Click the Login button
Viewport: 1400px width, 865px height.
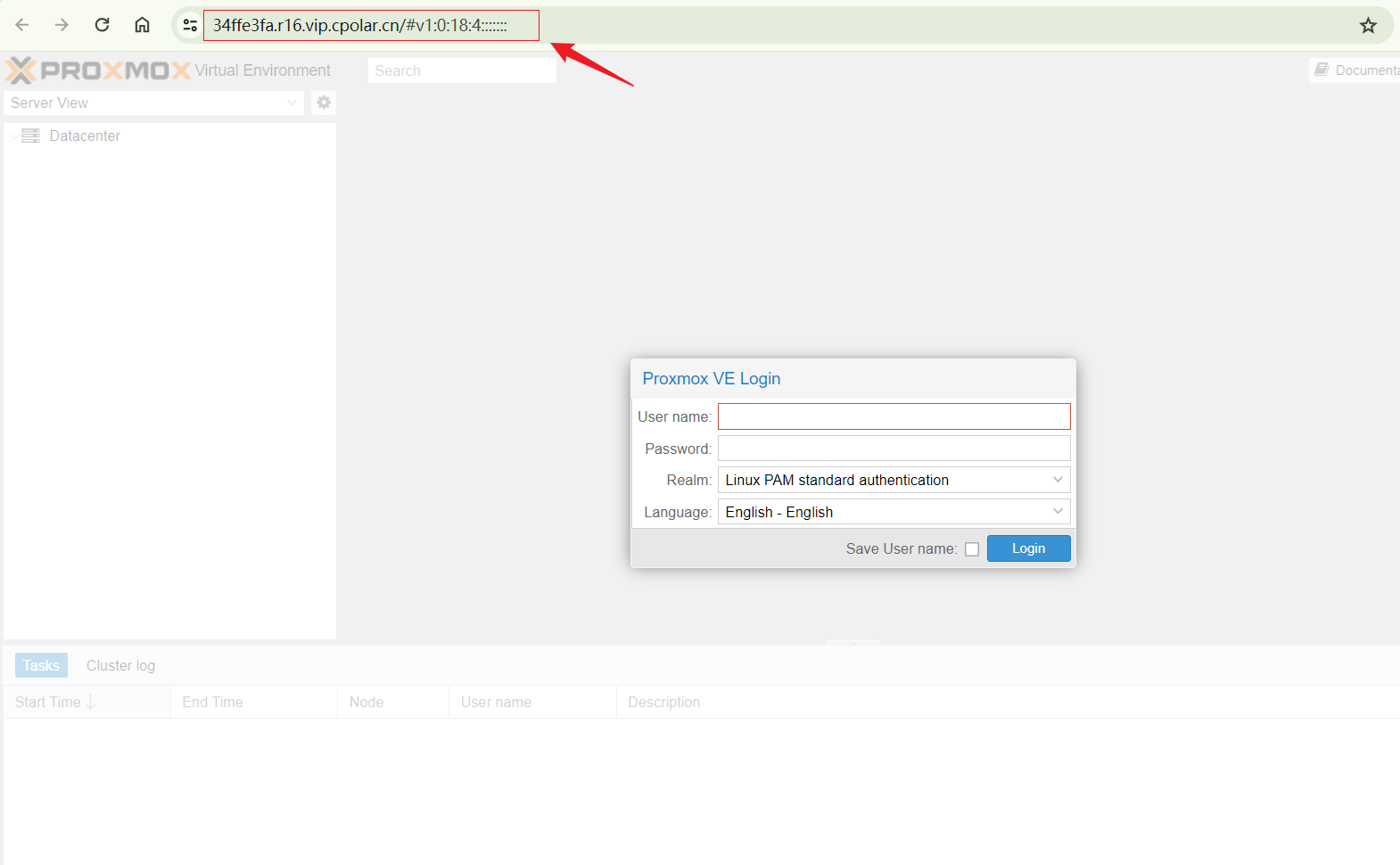point(1028,548)
